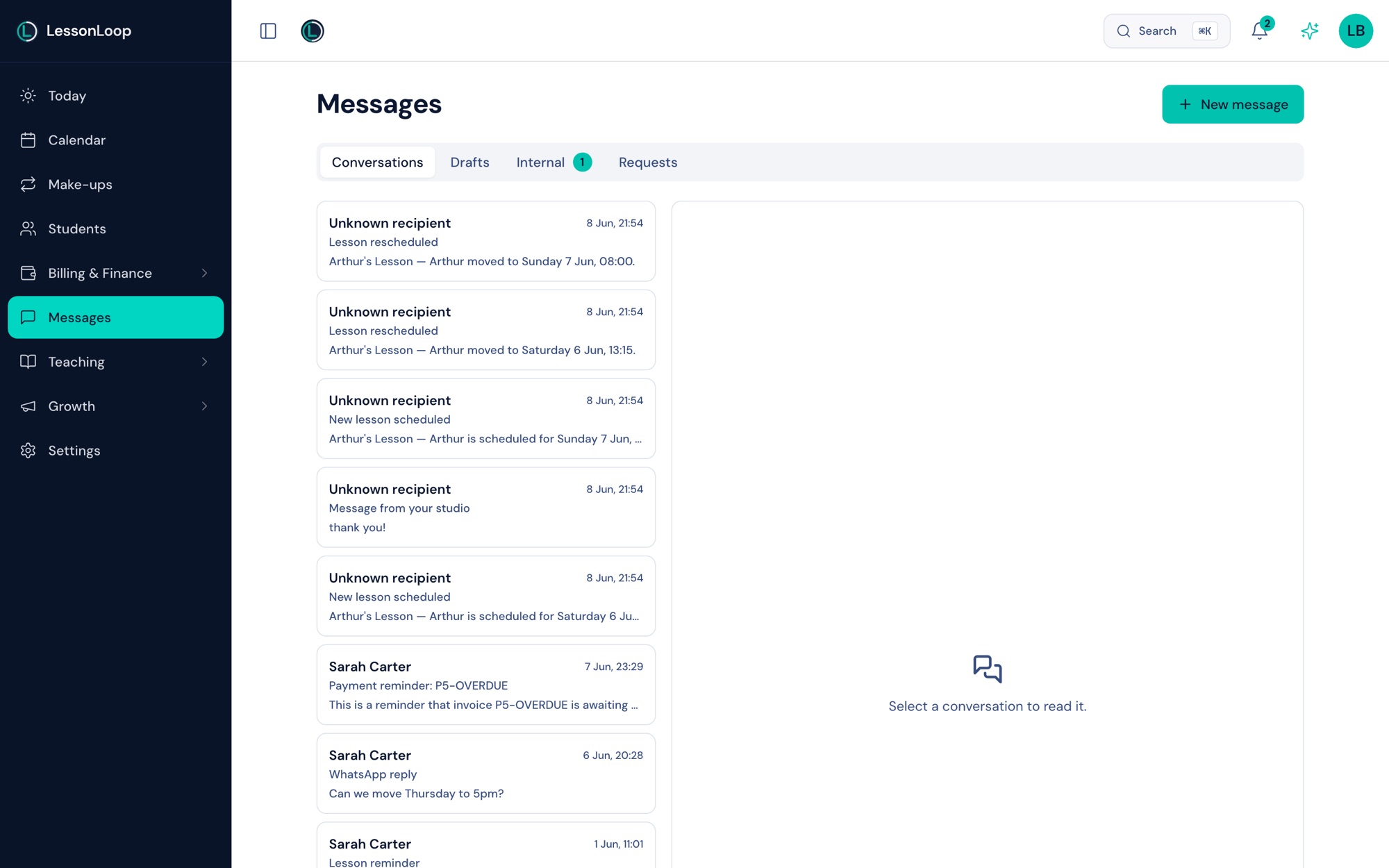
Task: Click the LessonLoop logo in sidebar
Action: (27, 31)
